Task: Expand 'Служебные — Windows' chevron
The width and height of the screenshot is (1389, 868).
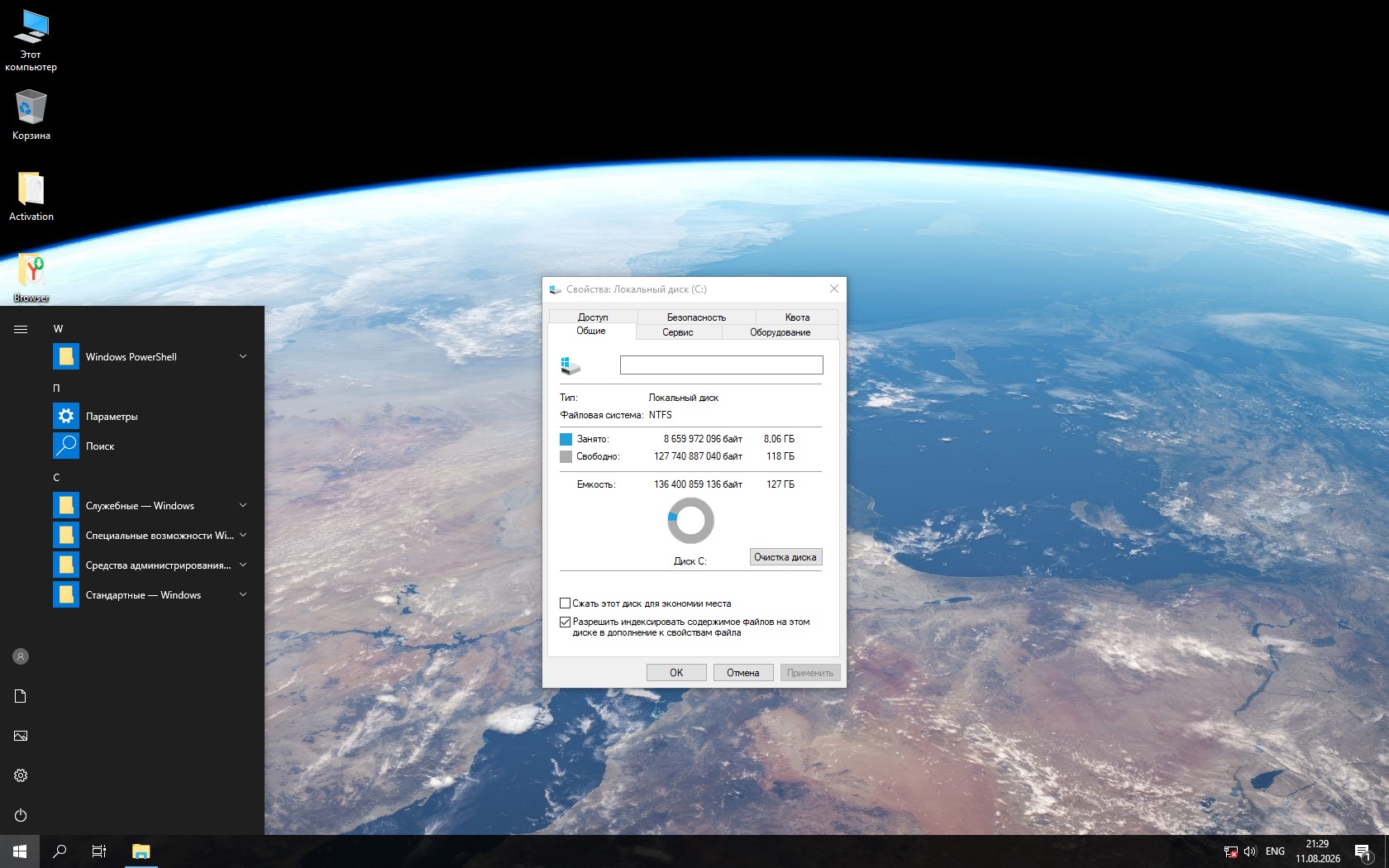Action: [x=243, y=506]
